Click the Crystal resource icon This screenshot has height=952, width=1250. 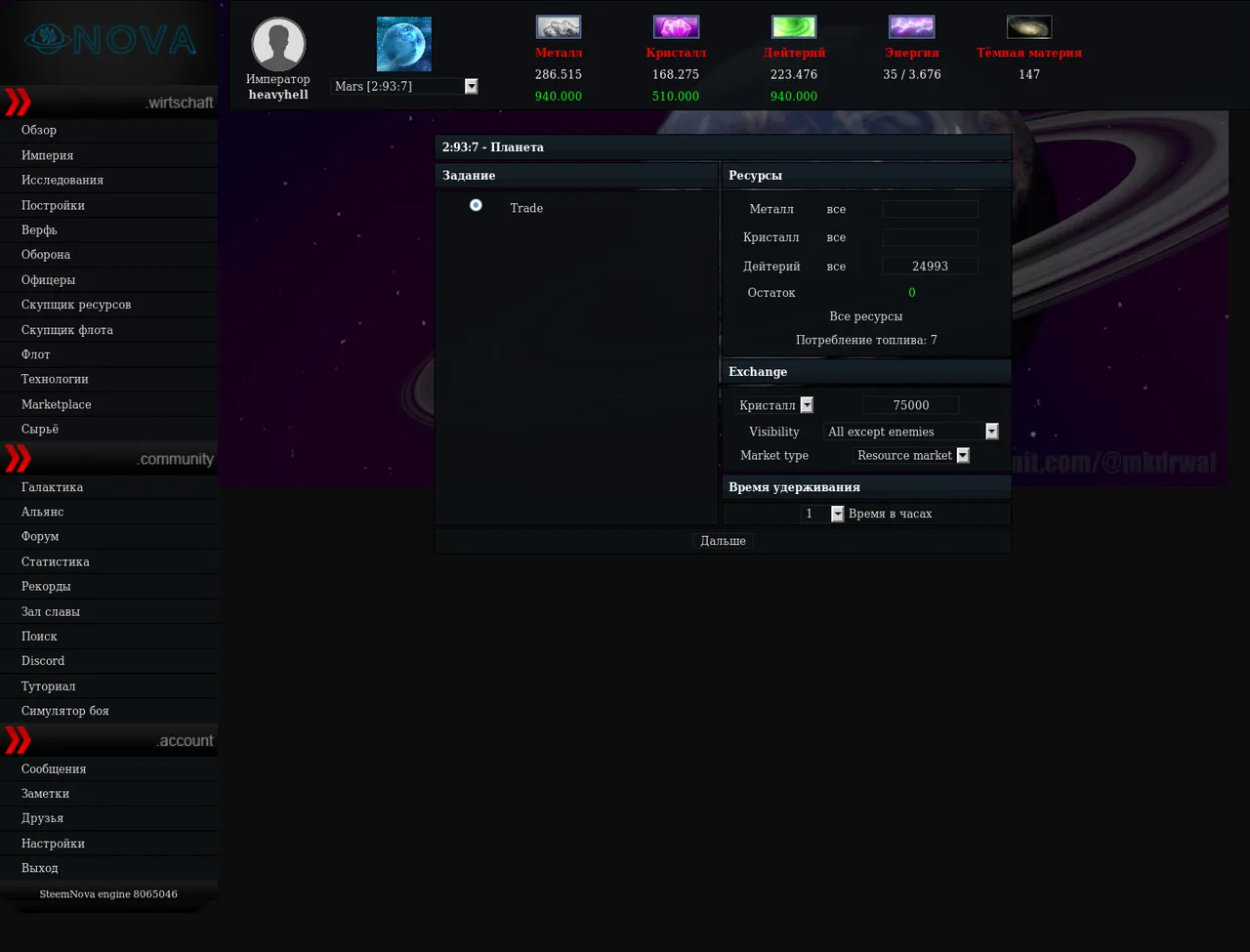[x=676, y=26]
